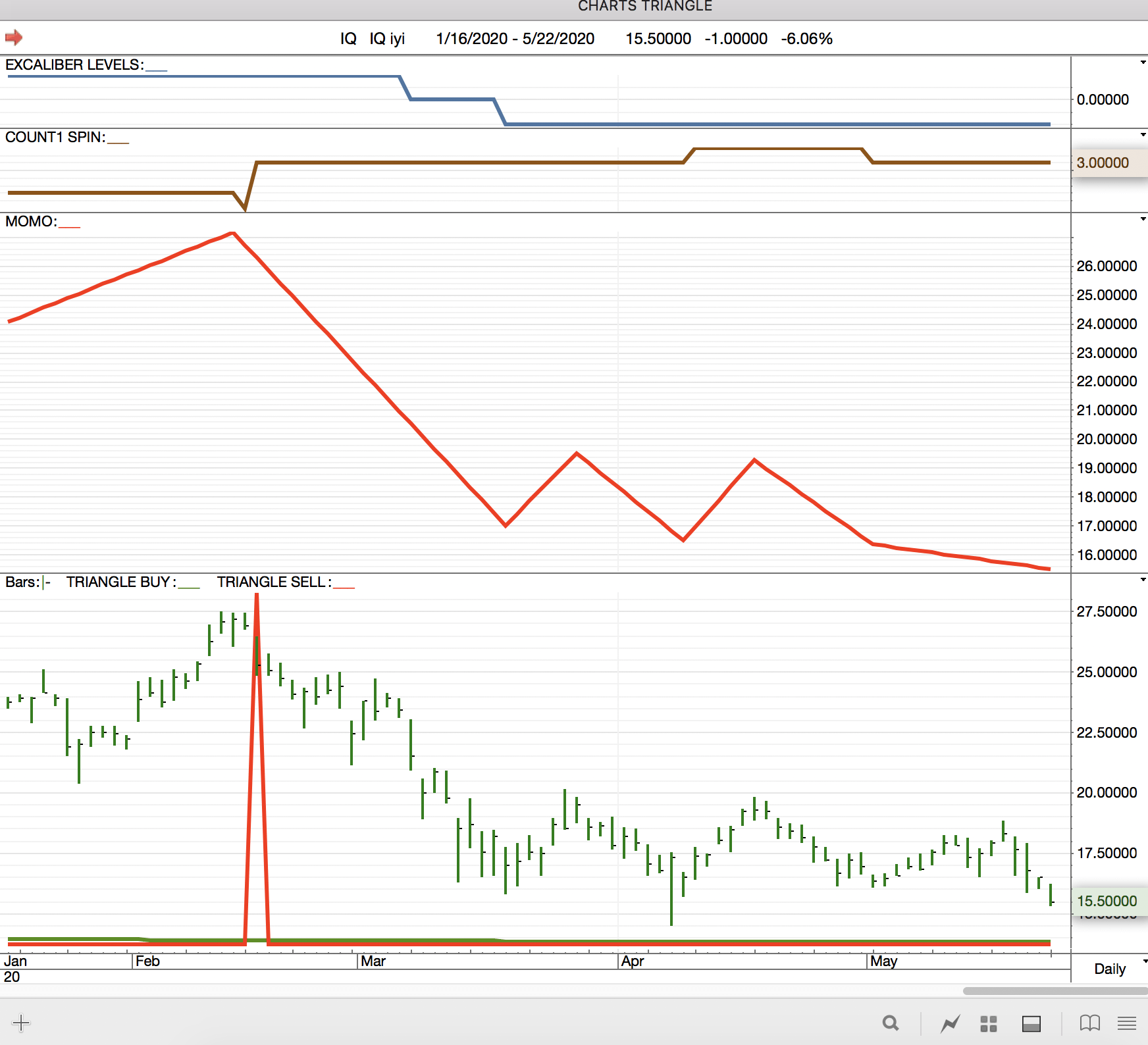This screenshot has height=1045, width=1148.
Task: Click the CHARTS TRIANGLE window title
Action: coord(645,7)
